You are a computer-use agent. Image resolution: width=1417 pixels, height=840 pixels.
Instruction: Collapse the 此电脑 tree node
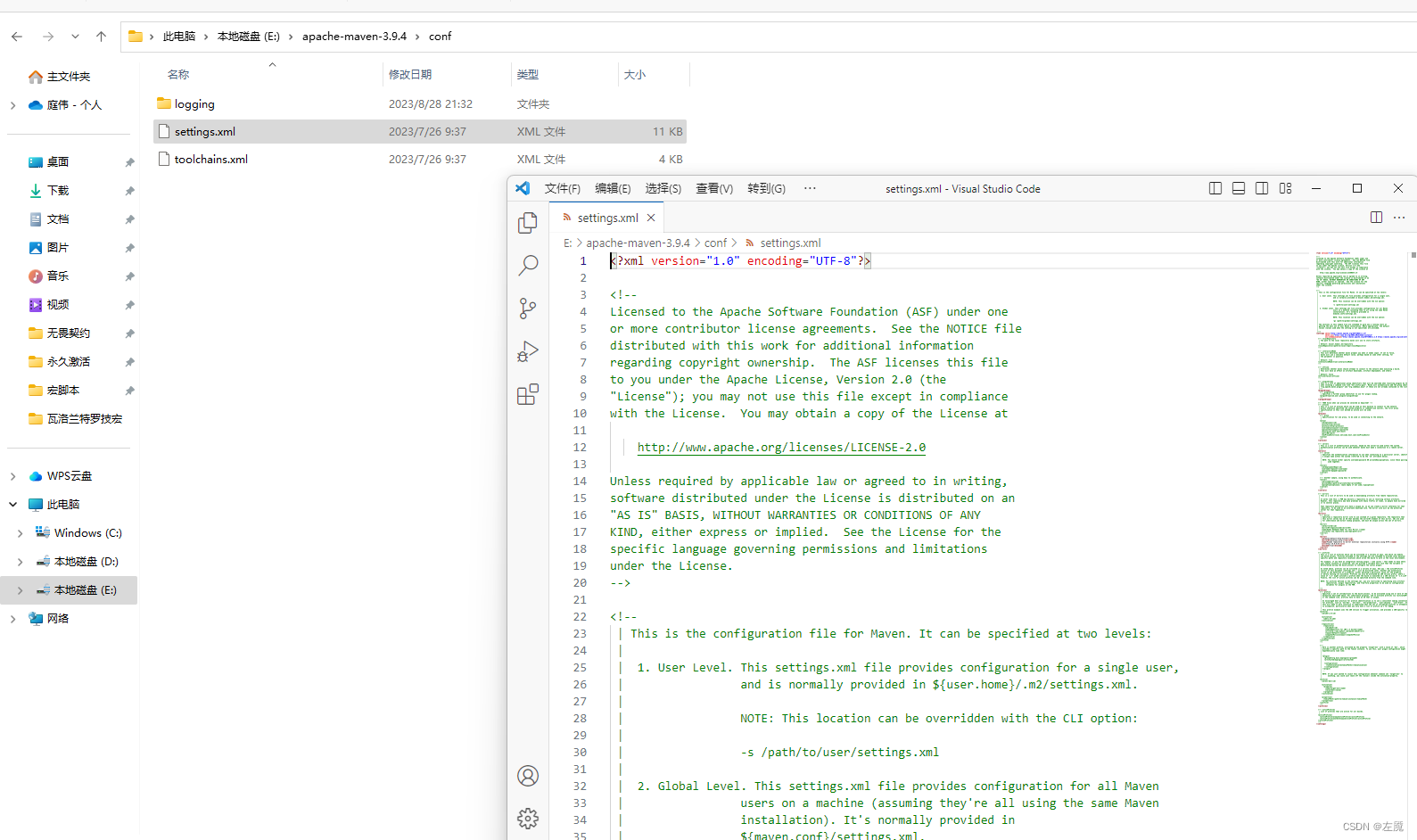[x=12, y=505]
